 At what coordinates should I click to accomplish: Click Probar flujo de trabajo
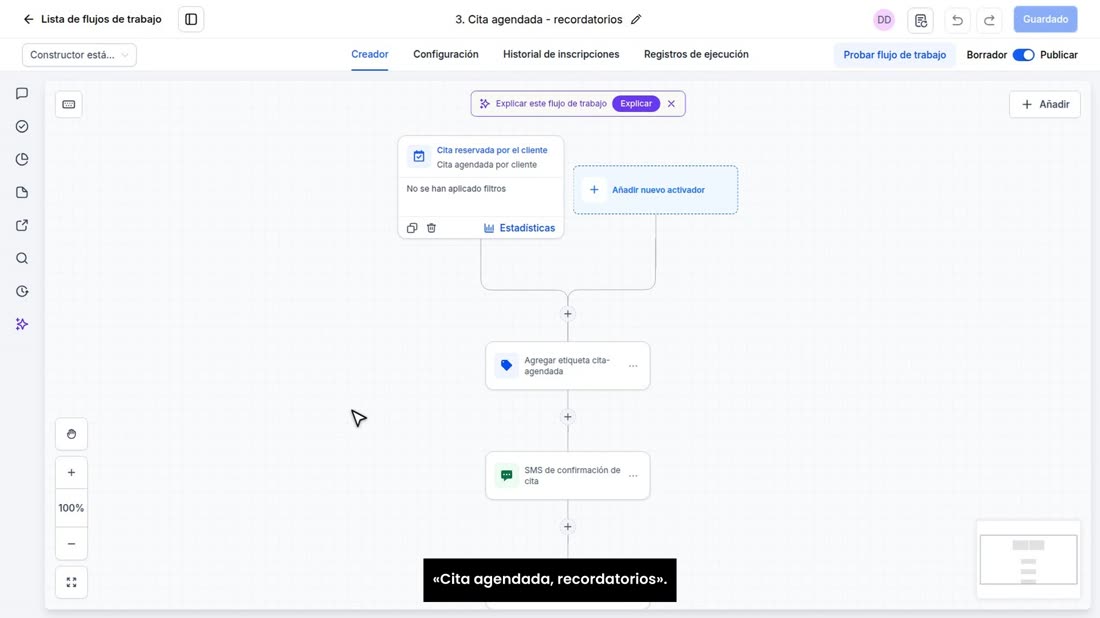point(894,55)
